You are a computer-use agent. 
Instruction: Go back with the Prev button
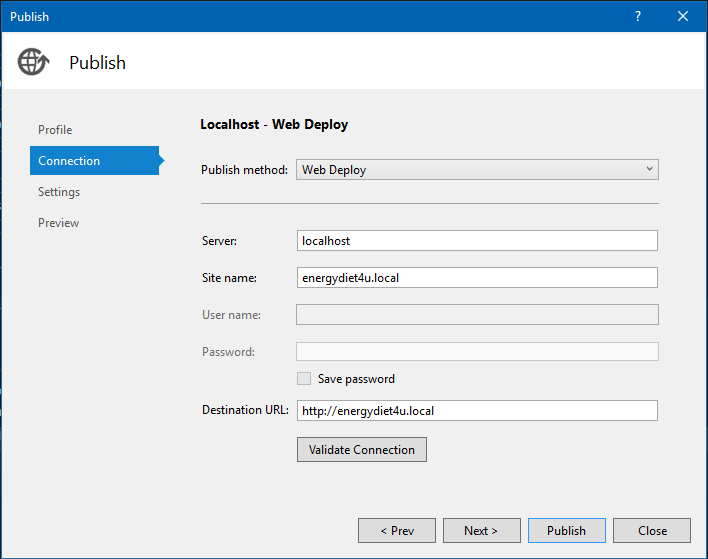coord(397,531)
